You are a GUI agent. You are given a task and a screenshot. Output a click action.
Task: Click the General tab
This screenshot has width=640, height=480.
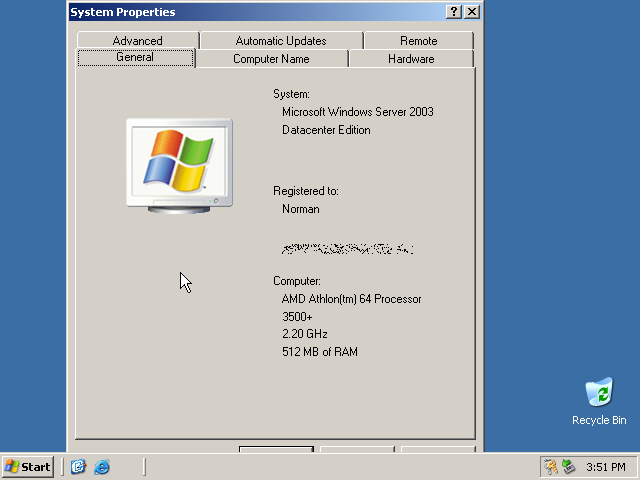coord(135,57)
